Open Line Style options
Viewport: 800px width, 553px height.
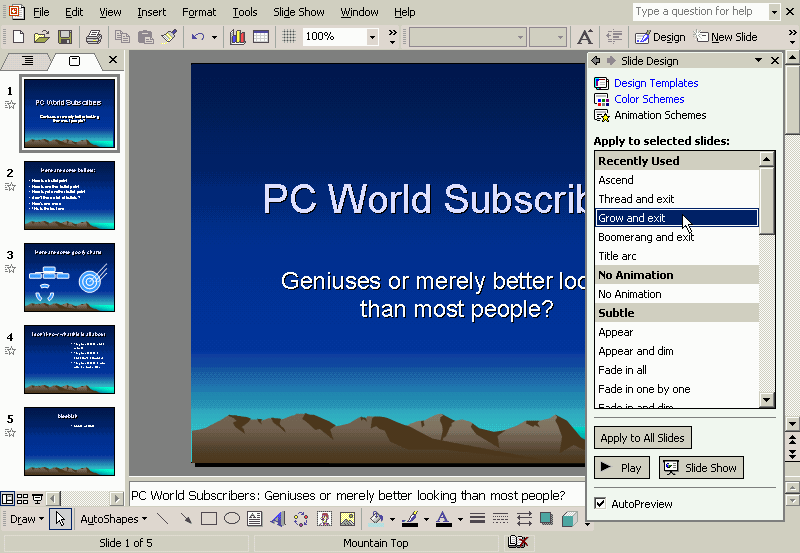[478, 519]
